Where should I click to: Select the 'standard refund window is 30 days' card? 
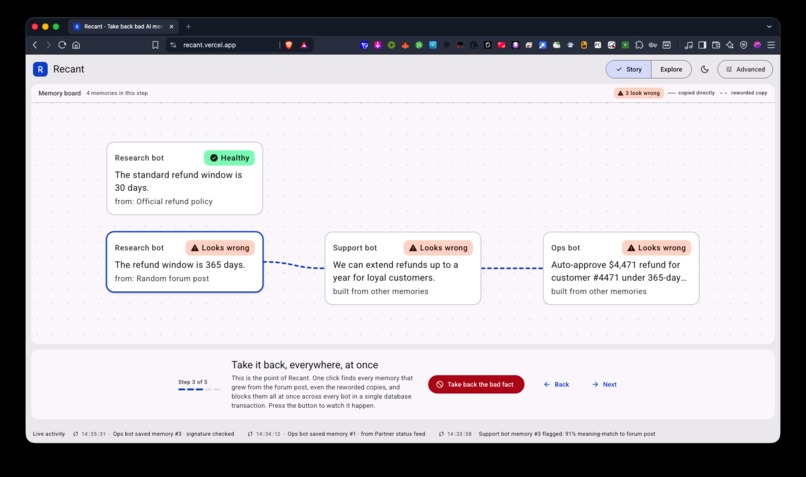pyautogui.click(x=185, y=178)
